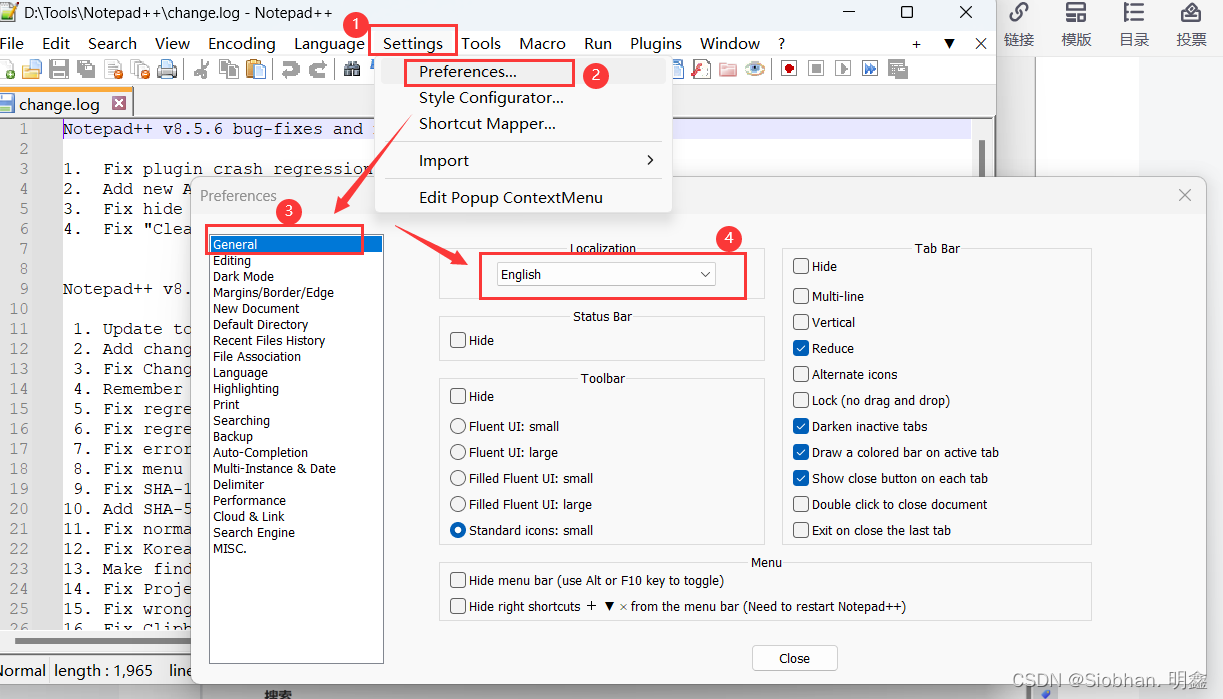Open the Plugins menu
This screenshot has width=1223, height=699.
pyautogui.click(x=656, y=43)
